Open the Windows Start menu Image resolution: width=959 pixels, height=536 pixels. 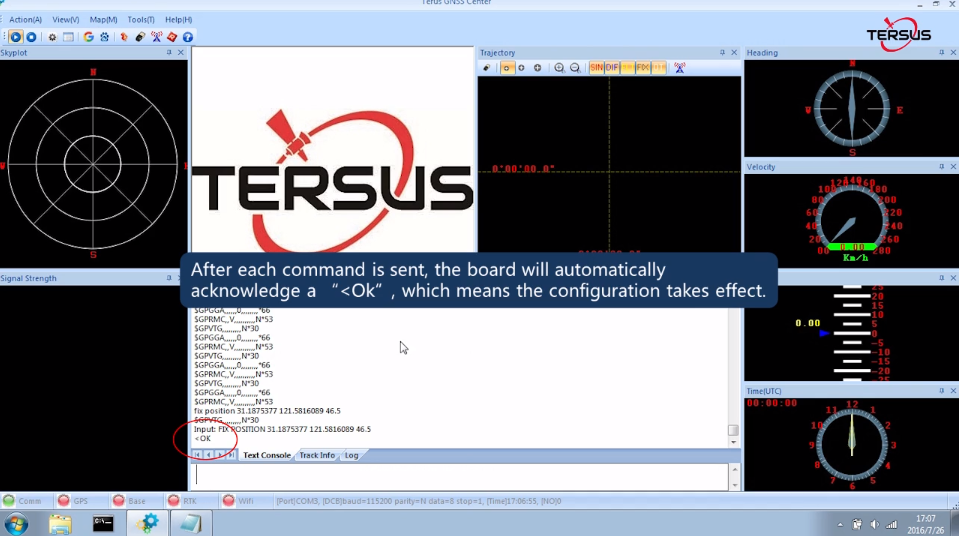[16, 524]
